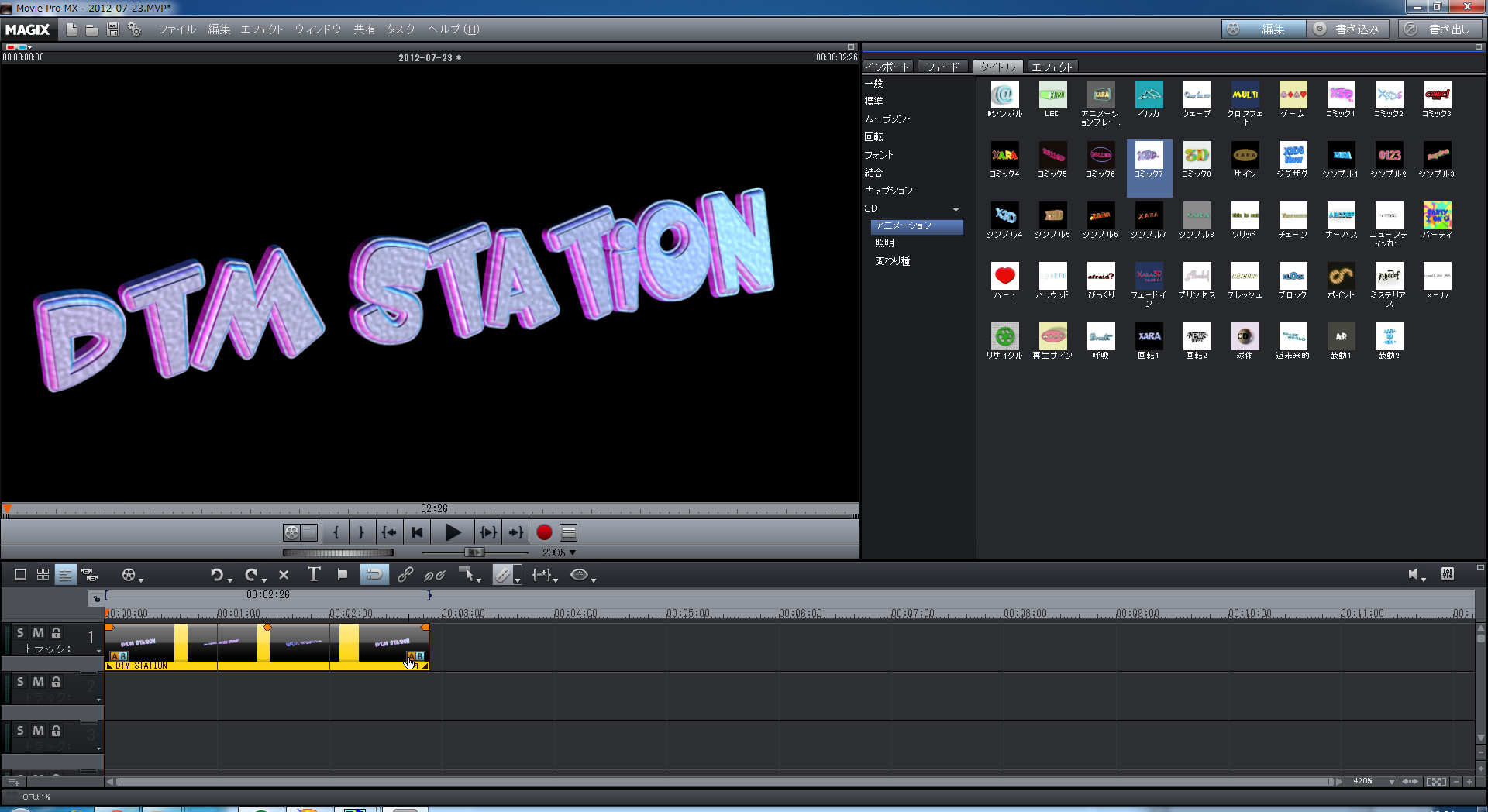Toggle Solo on track 2
The height and width of the screenshot is (812, 1488).
point(20,682)
